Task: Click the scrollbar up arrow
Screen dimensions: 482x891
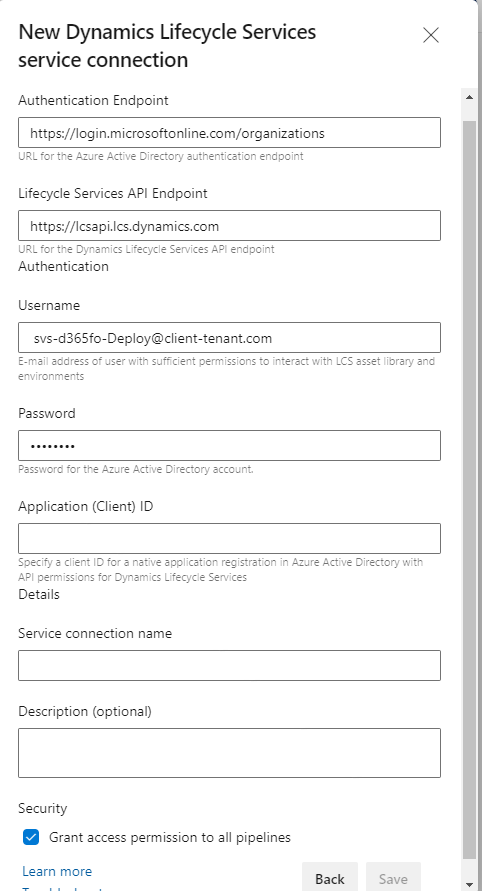Action: click(469, 97)
